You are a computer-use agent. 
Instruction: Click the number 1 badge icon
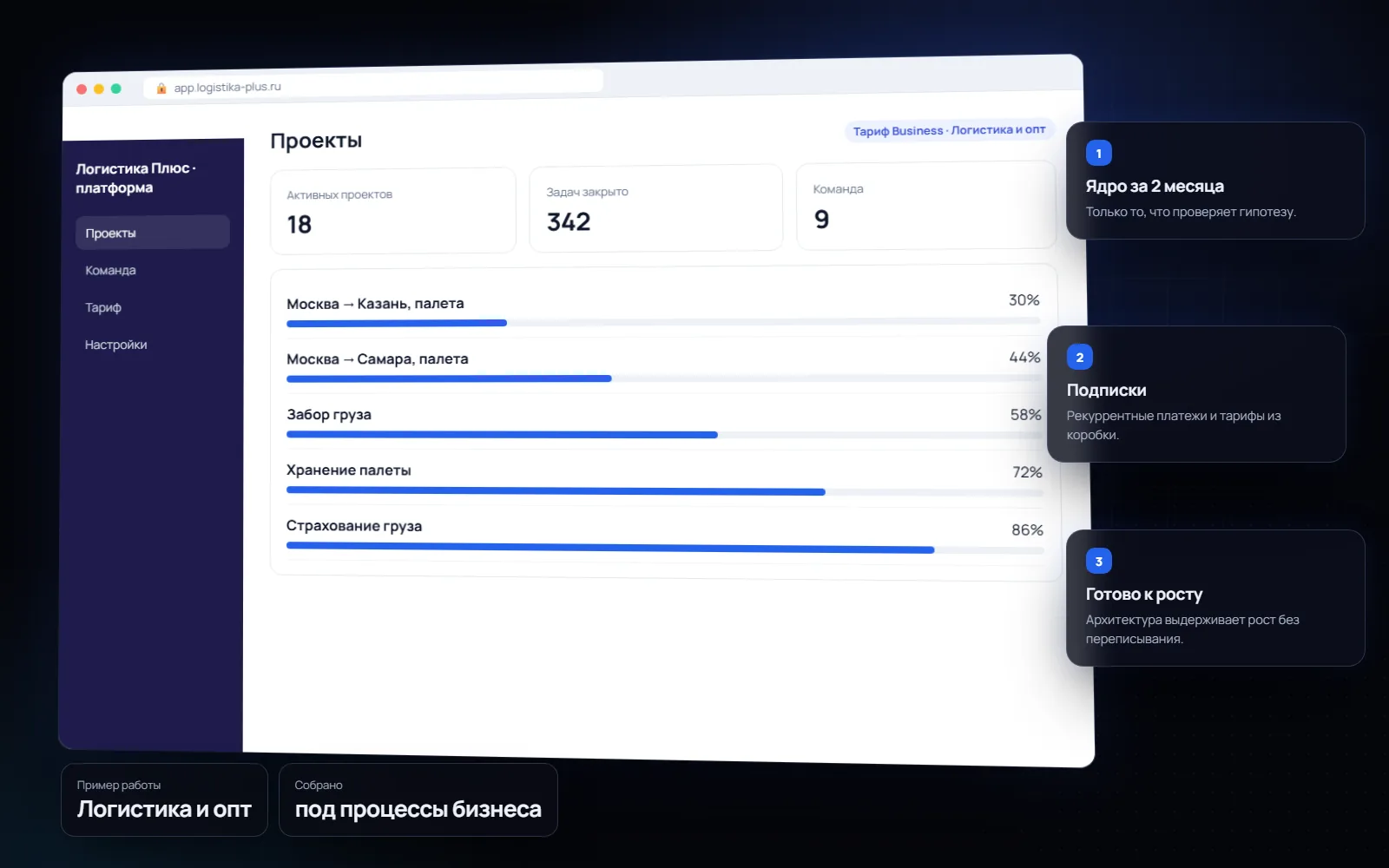pos(1098,154)
